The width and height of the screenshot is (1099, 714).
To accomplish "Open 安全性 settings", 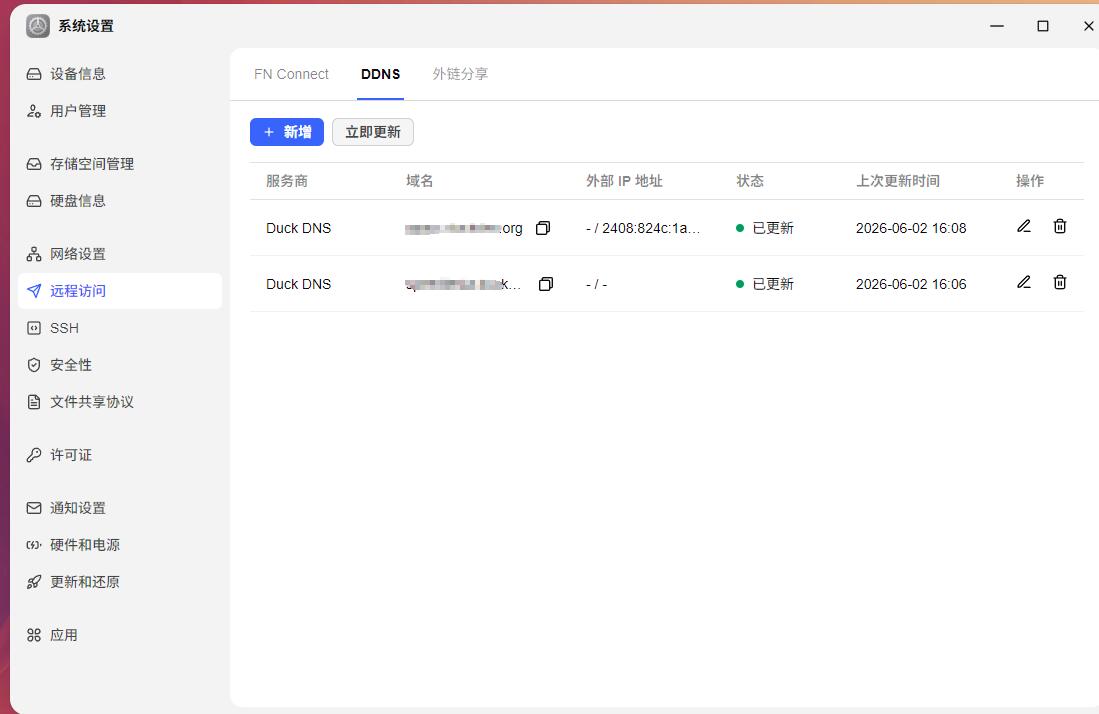I will point(119,364).
